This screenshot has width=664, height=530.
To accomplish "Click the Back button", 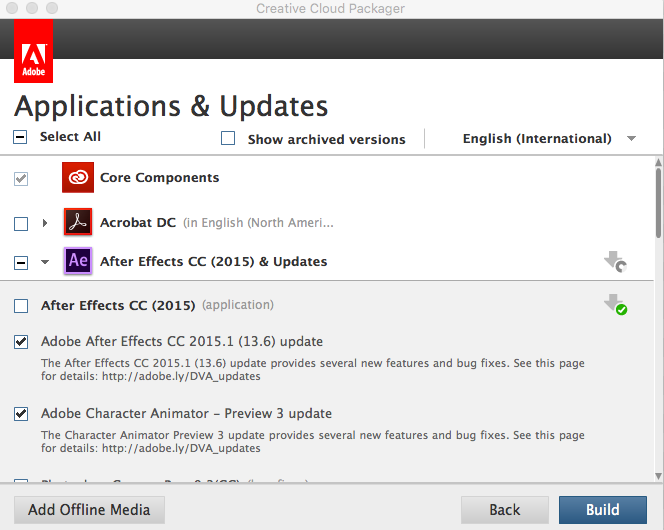I will tap(505, 510).
